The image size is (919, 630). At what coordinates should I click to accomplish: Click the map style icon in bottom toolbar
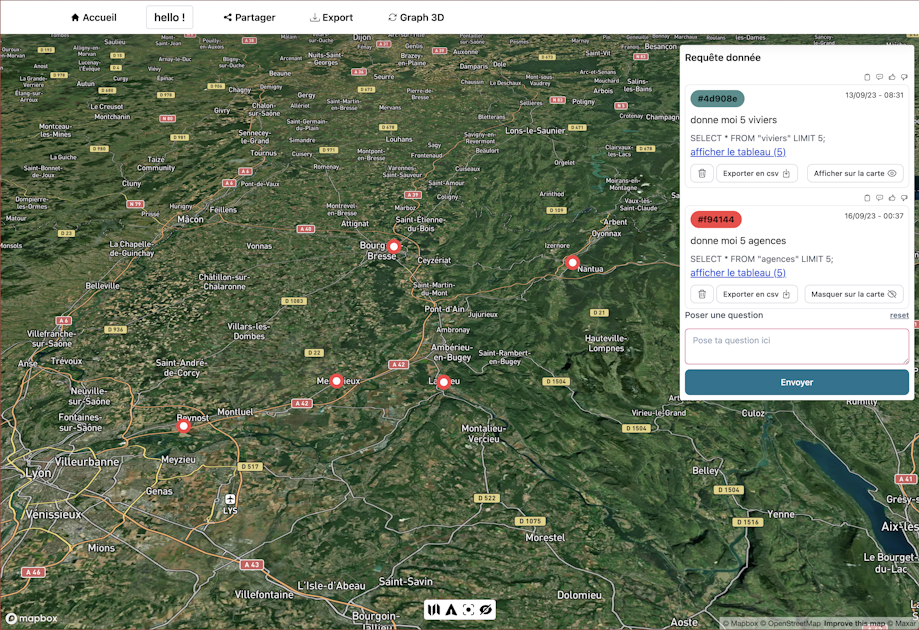[434, 609]
